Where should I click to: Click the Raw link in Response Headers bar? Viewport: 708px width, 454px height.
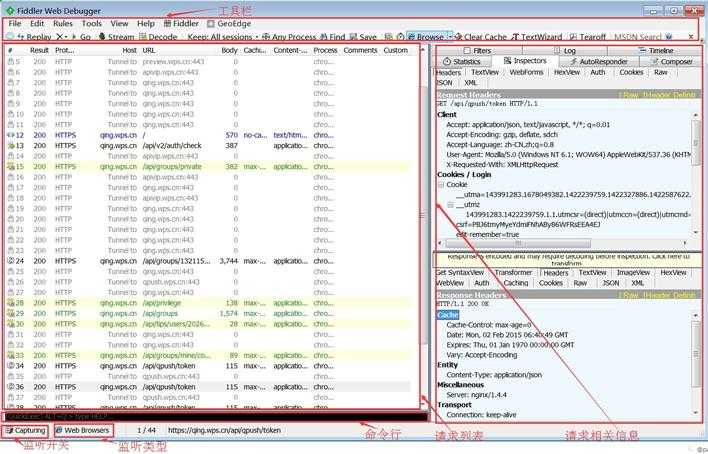631,295
